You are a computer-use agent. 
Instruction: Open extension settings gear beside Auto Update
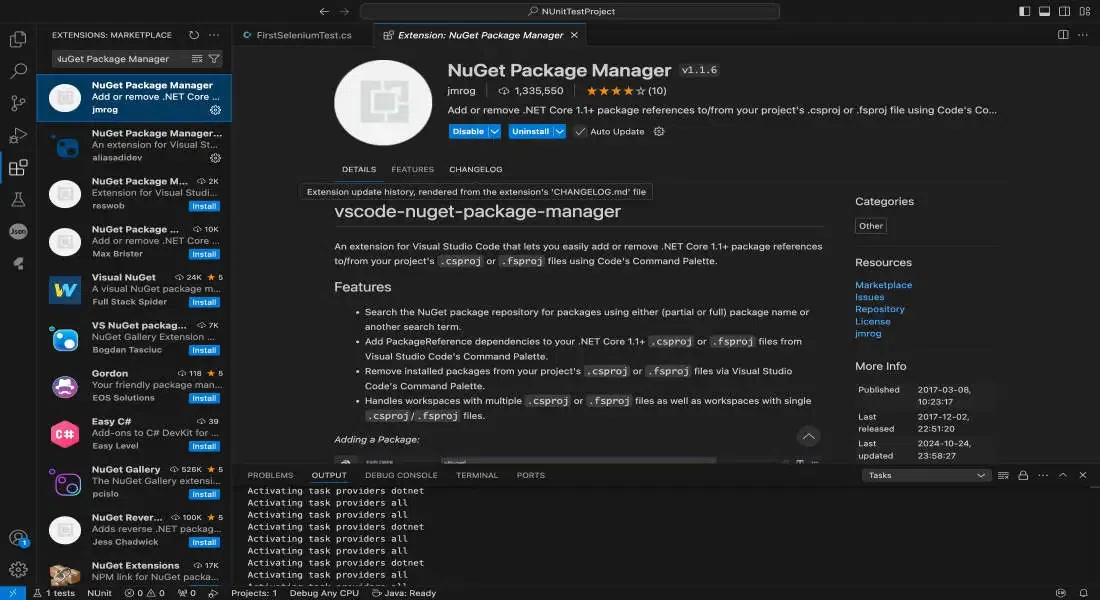pos(659,131)
